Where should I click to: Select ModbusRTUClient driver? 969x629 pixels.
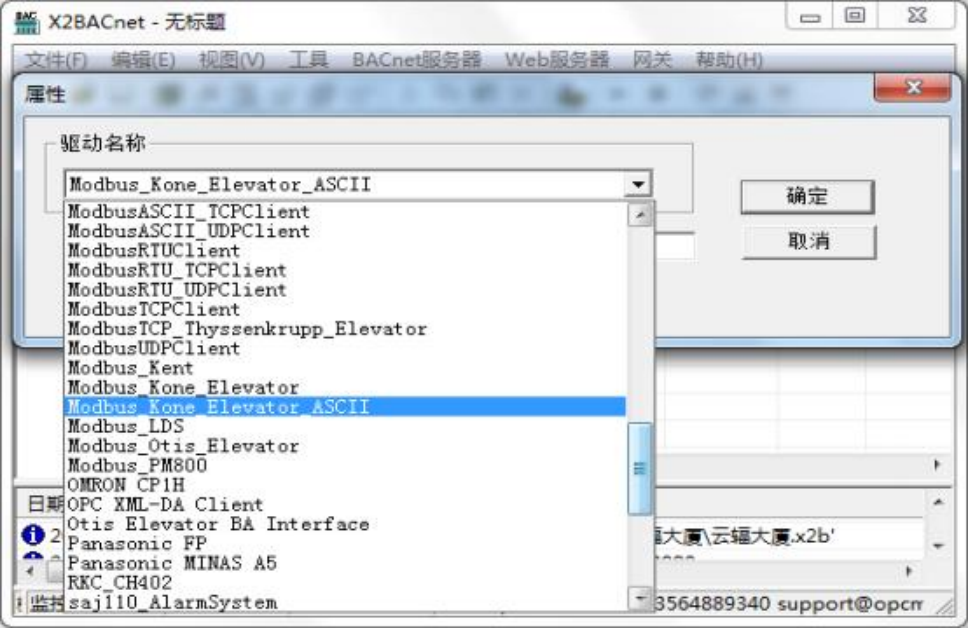(345, 251)
